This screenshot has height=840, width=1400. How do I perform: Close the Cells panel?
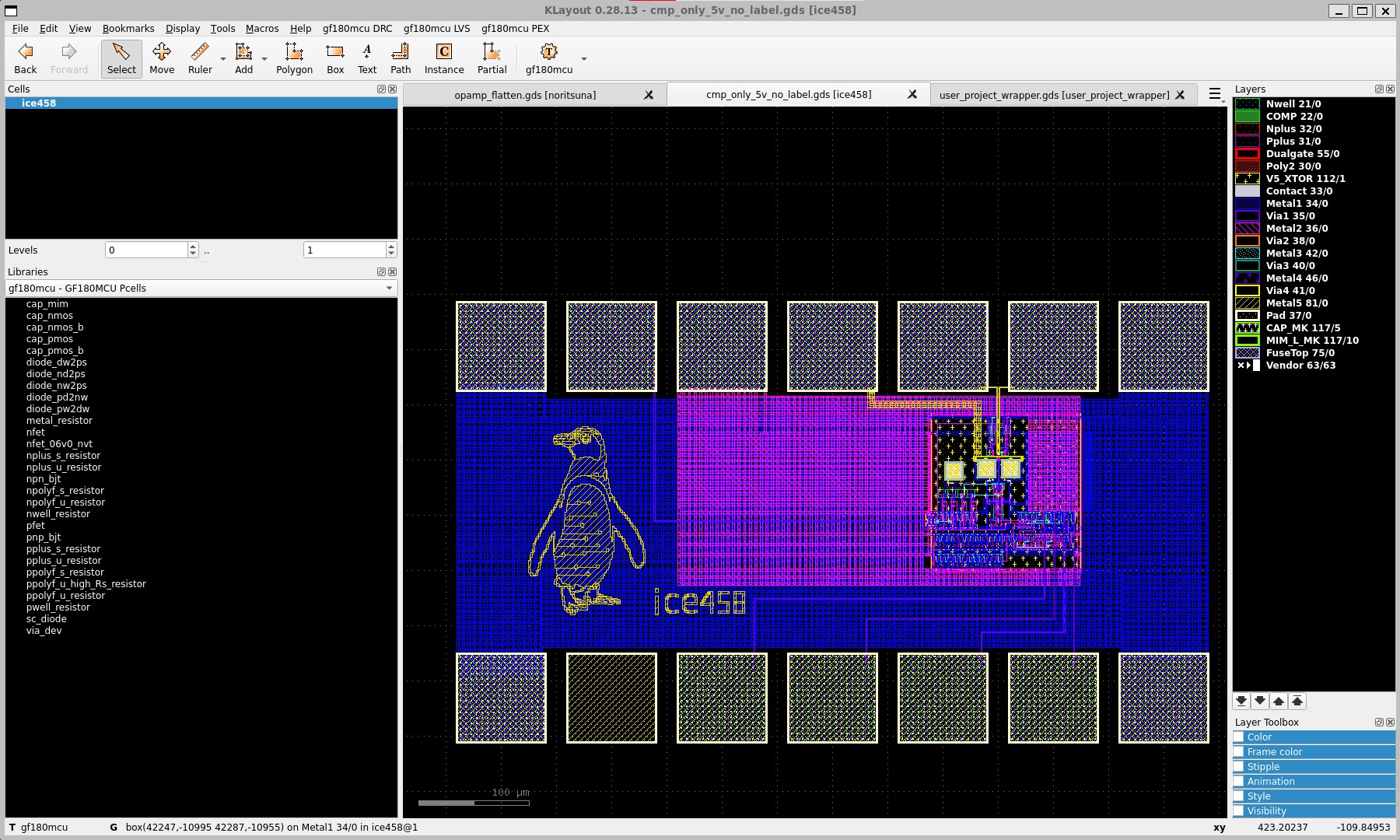click(392, 89)
